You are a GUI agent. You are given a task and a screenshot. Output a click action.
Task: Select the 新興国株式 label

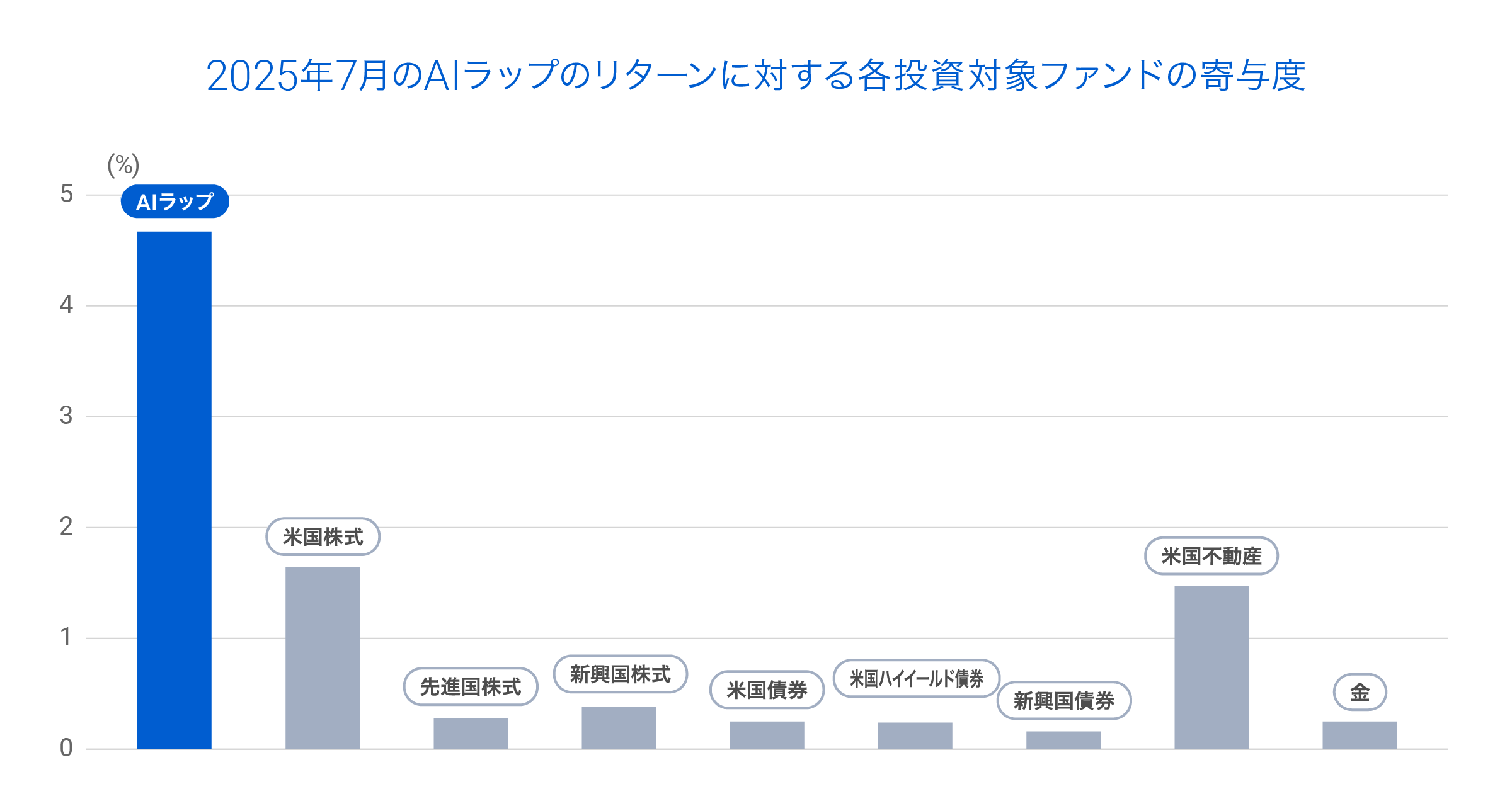(621, 674)
